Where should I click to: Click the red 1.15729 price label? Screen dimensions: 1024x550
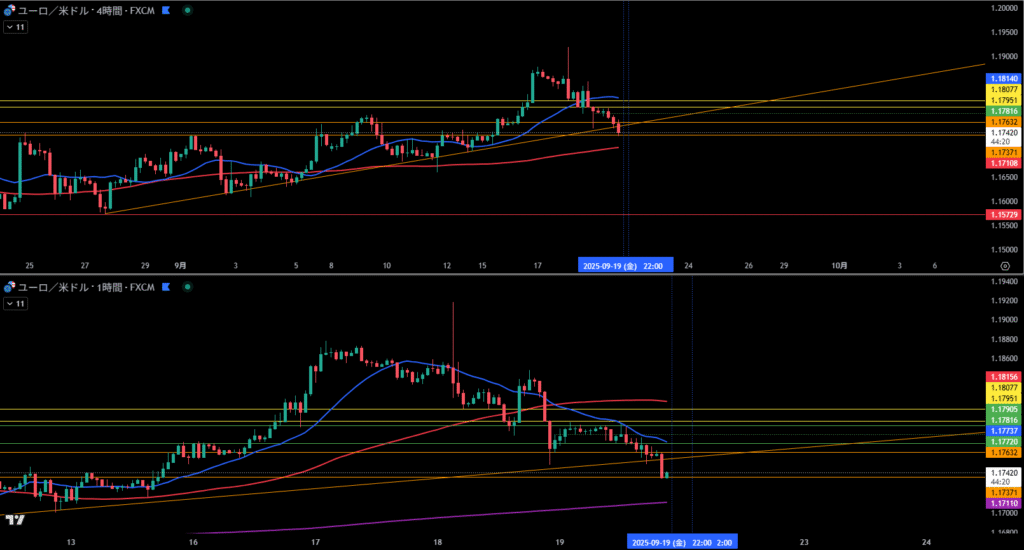(x=1003, y=215)
